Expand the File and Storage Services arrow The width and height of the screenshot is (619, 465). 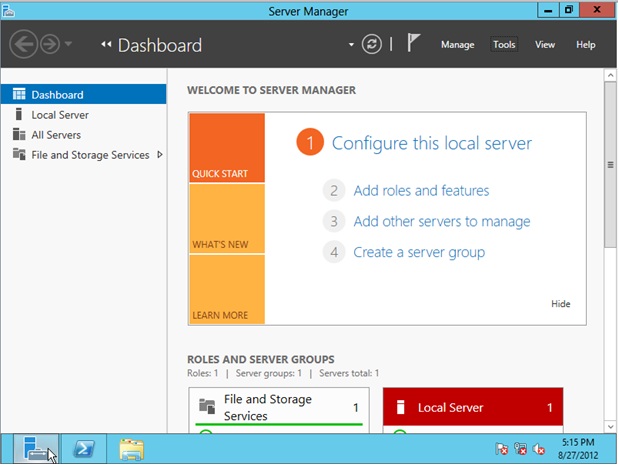click(160, 155)
